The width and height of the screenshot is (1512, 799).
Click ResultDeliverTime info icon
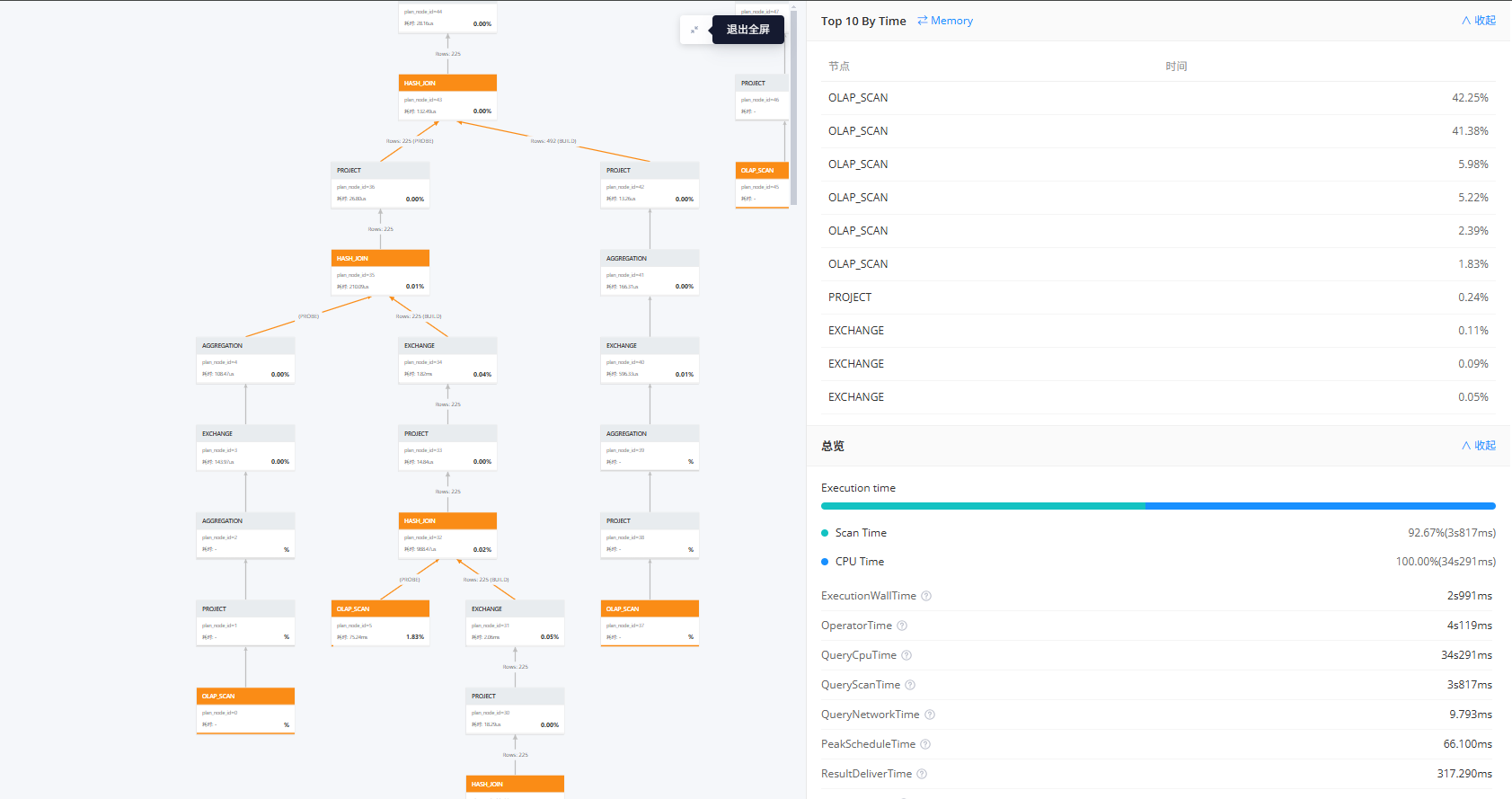coord(922,775)
